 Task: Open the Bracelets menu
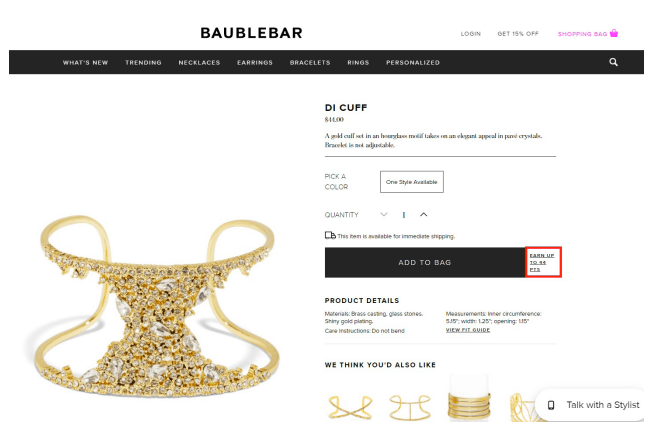coord(310,62)
